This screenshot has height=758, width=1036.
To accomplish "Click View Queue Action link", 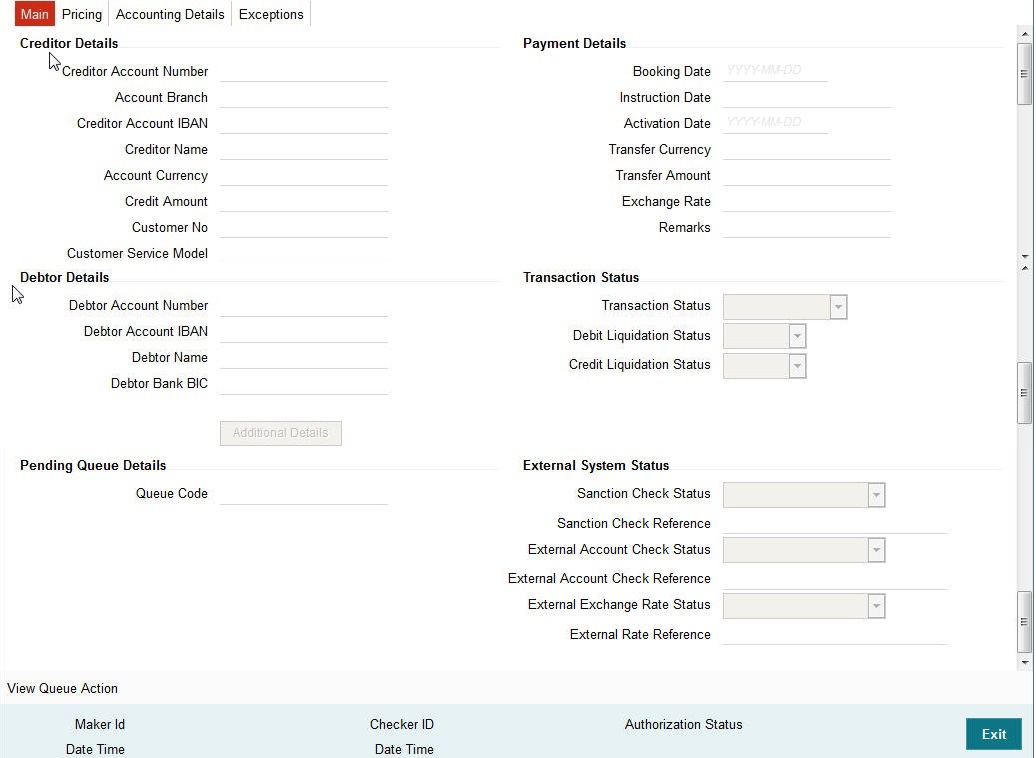I will [62, 688].
